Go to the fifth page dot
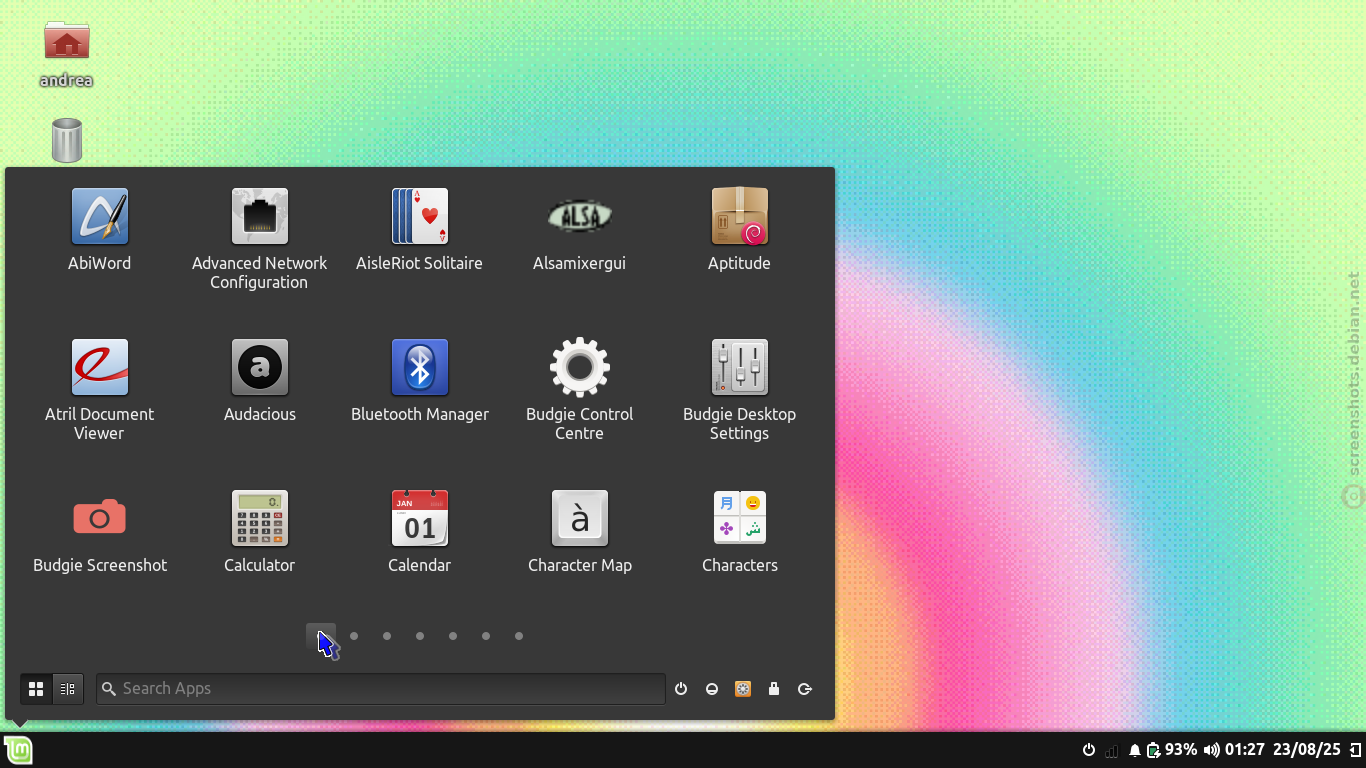This screenshot has width=1366, height=768. coord(453,636)
